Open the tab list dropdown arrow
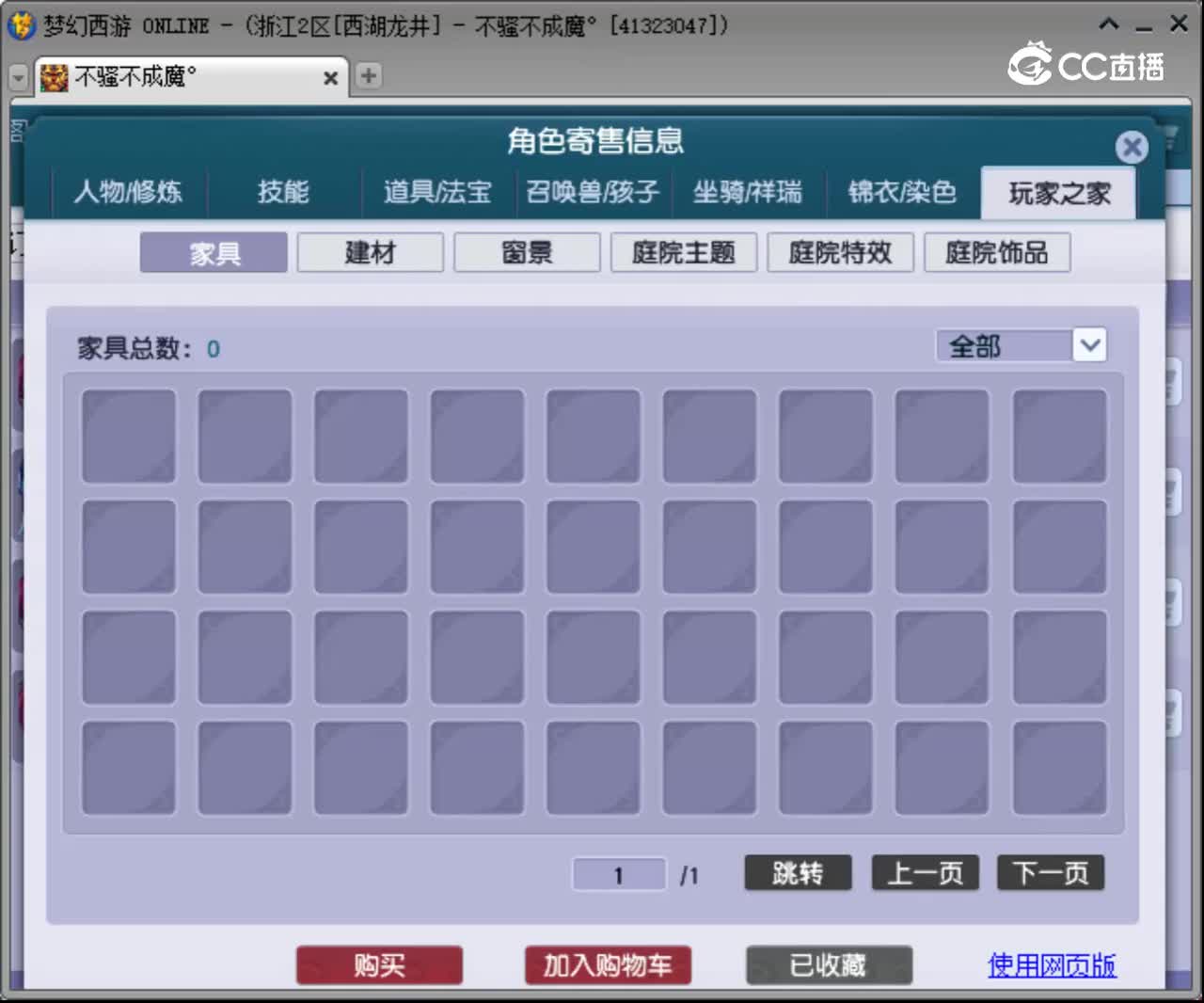The width and height of the screenshot is (1204, 1003). point(18,77)
